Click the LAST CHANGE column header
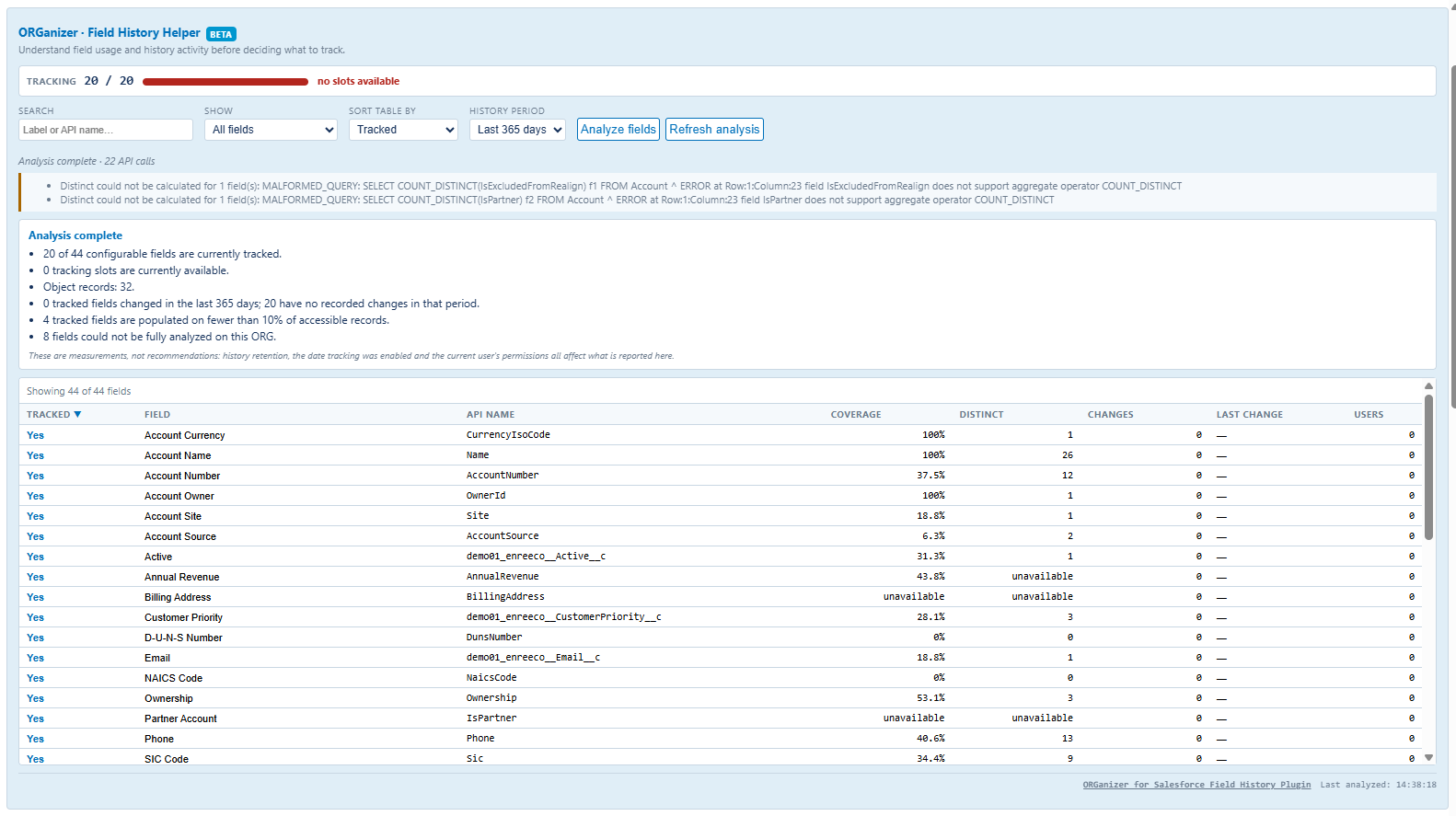1456x816 pixels. 1250,415
